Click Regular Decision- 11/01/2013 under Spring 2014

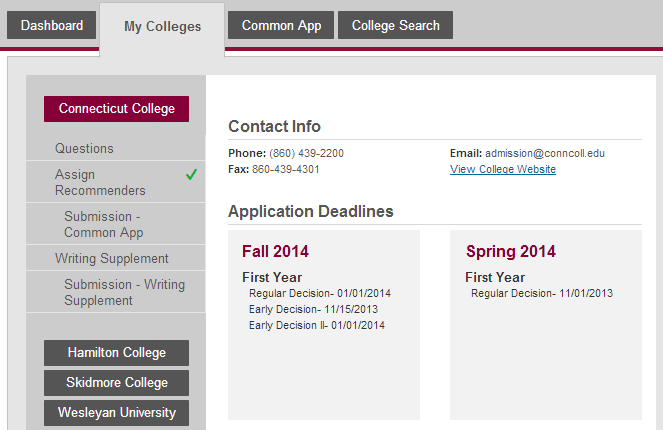542,293
